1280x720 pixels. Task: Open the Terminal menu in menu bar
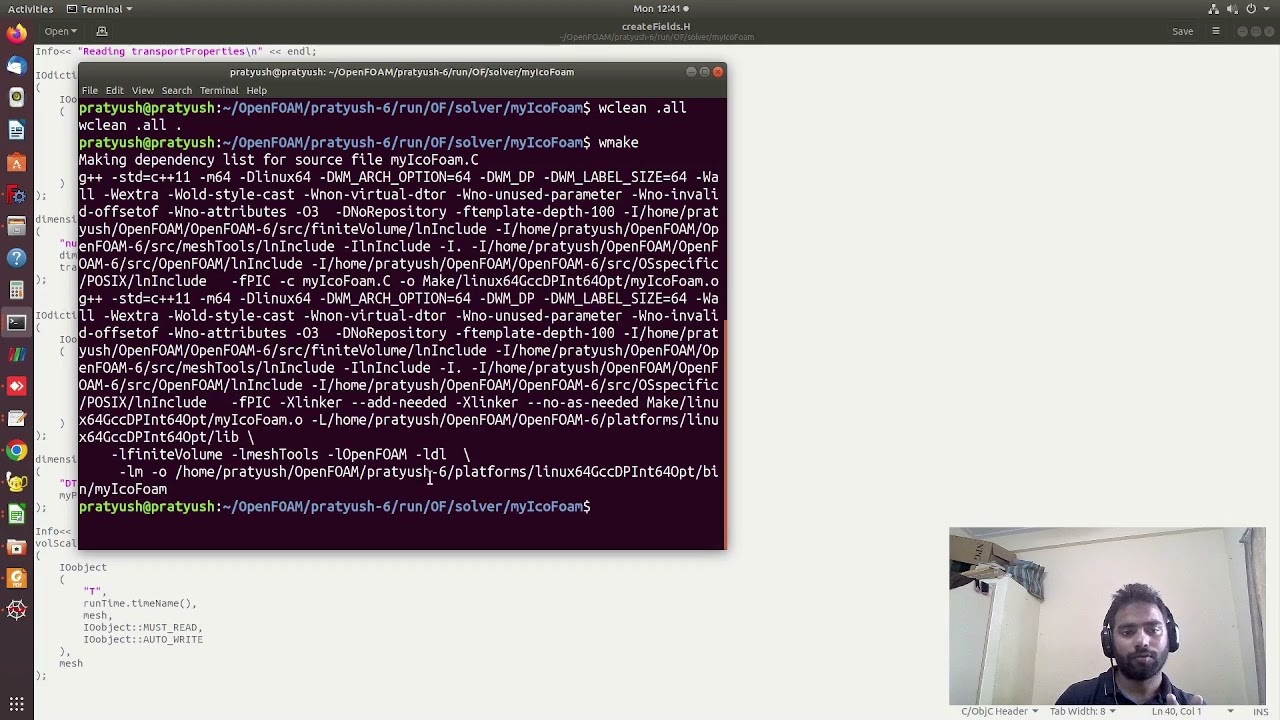pos(219,90)
